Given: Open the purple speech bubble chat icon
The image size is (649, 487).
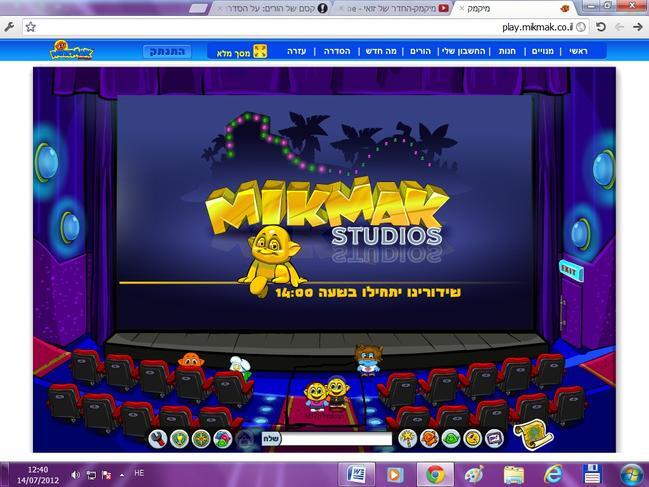Looking at the screenshot, I should (494, 439).
